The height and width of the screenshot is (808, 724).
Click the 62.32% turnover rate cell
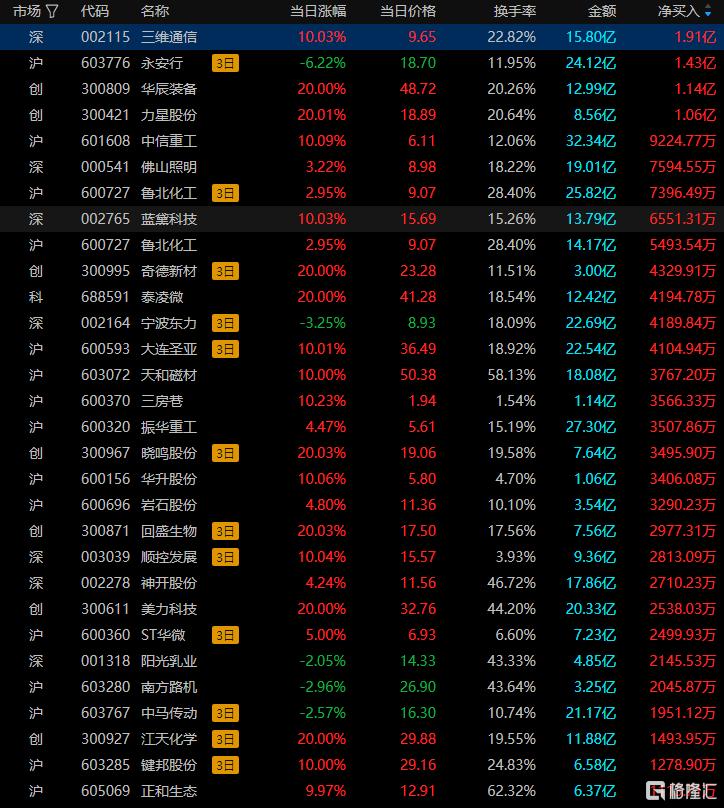[512, 791]
